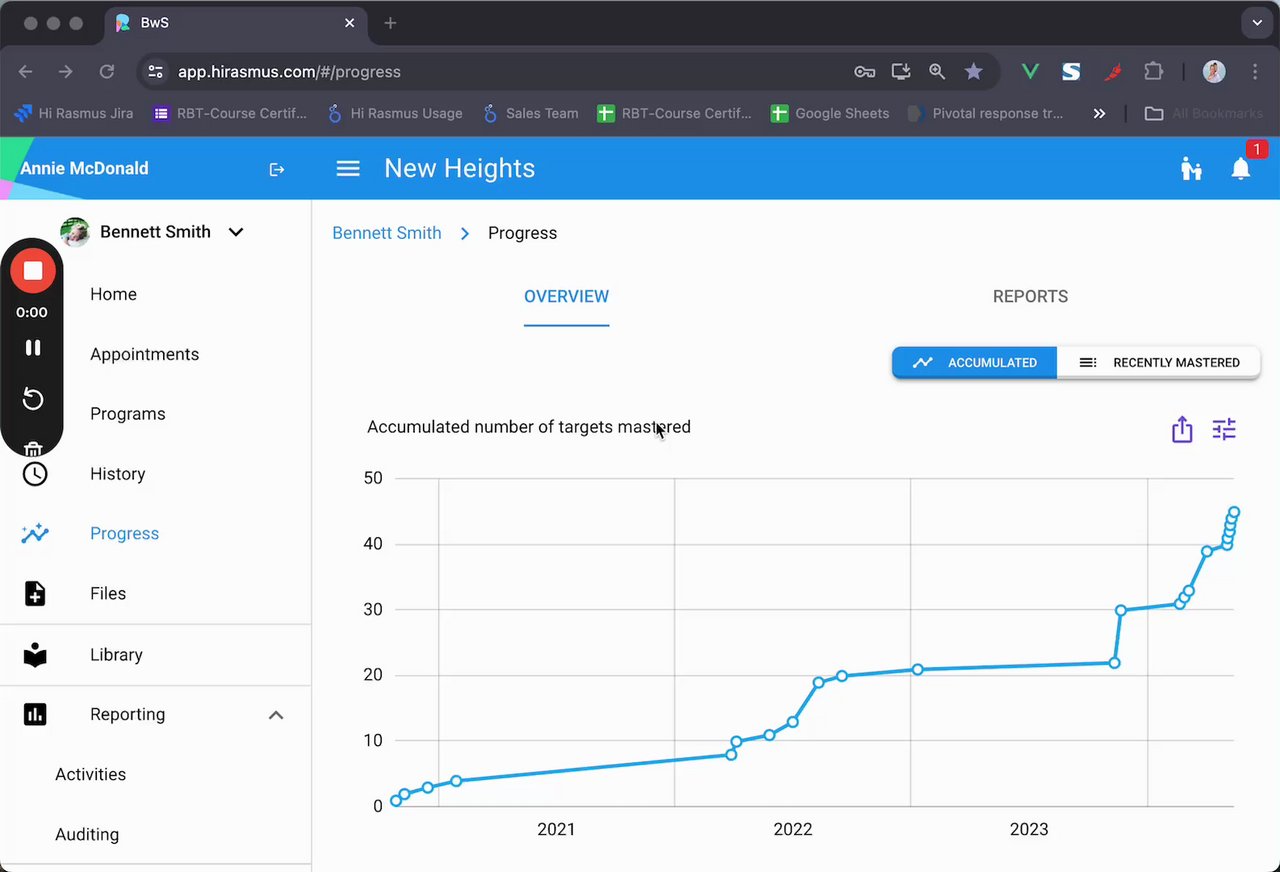Open the hamburger navigation menu
This screenshot has width=1280, height=872.
click(x=348, y=169)
